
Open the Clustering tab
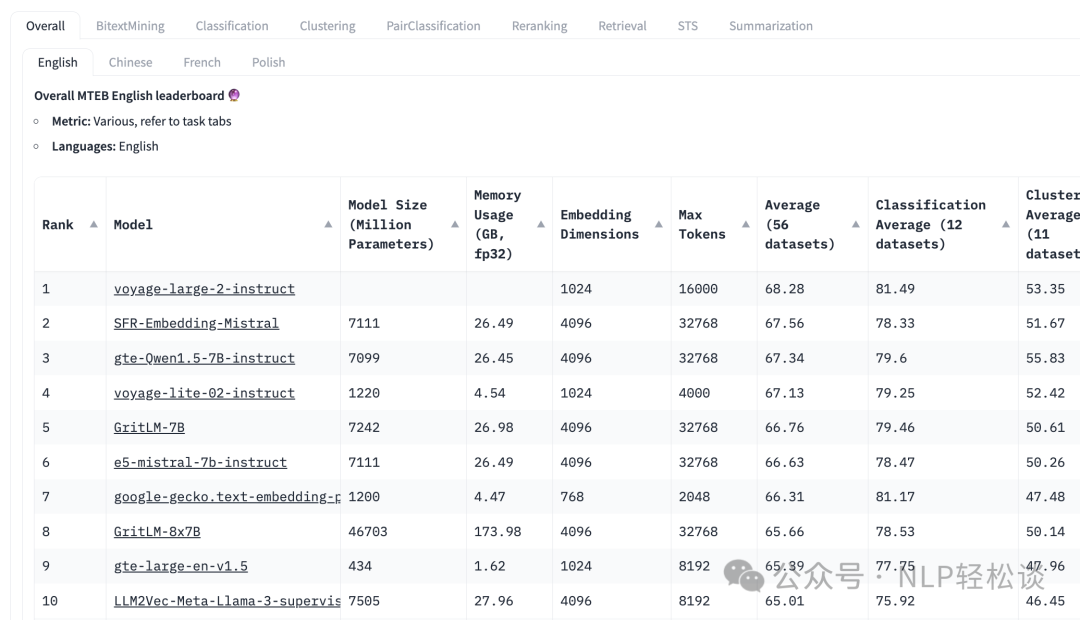coord(327,26)
